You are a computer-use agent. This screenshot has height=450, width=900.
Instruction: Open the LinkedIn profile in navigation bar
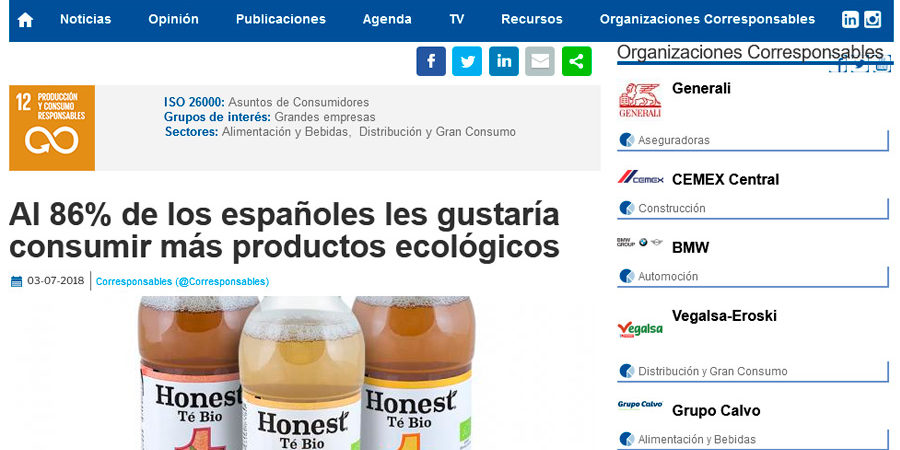[x=850, y=20]
